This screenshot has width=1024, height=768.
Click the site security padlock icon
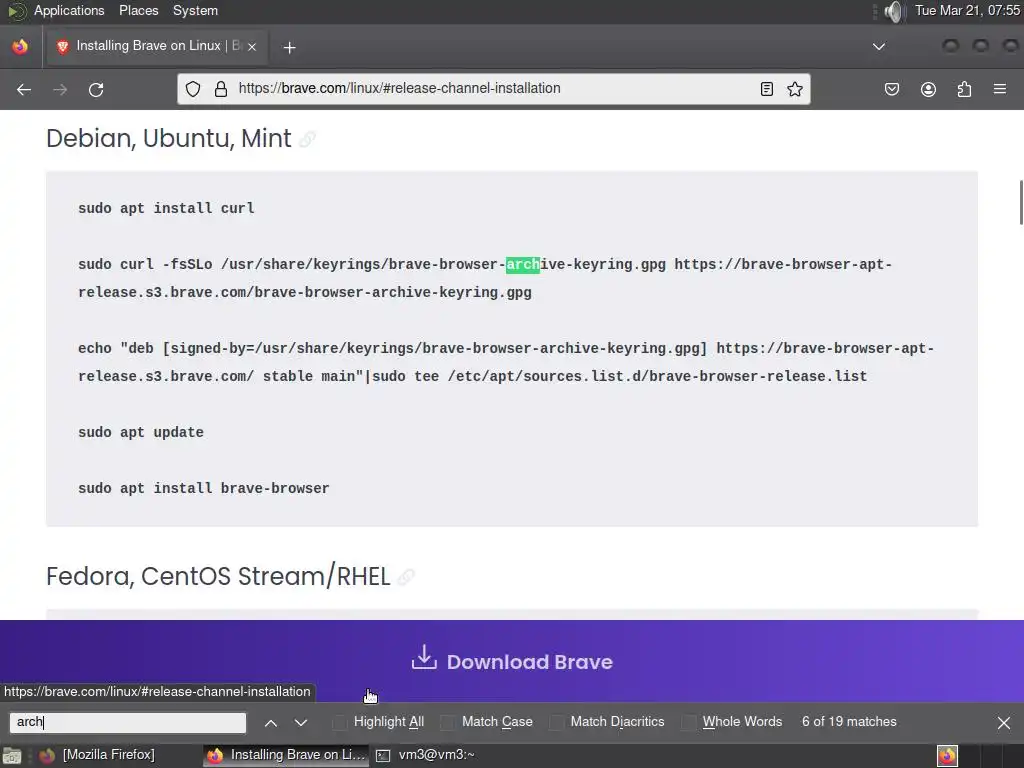coord(221,89)
